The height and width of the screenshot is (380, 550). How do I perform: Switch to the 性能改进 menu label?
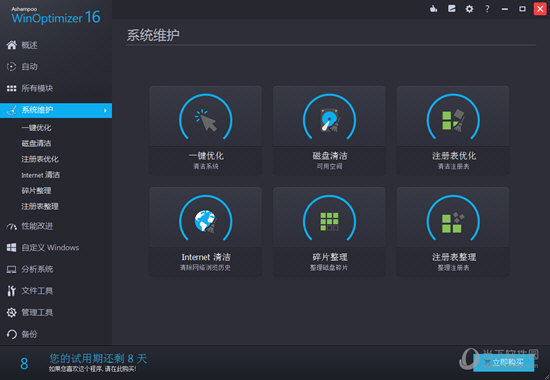(37, 226)
